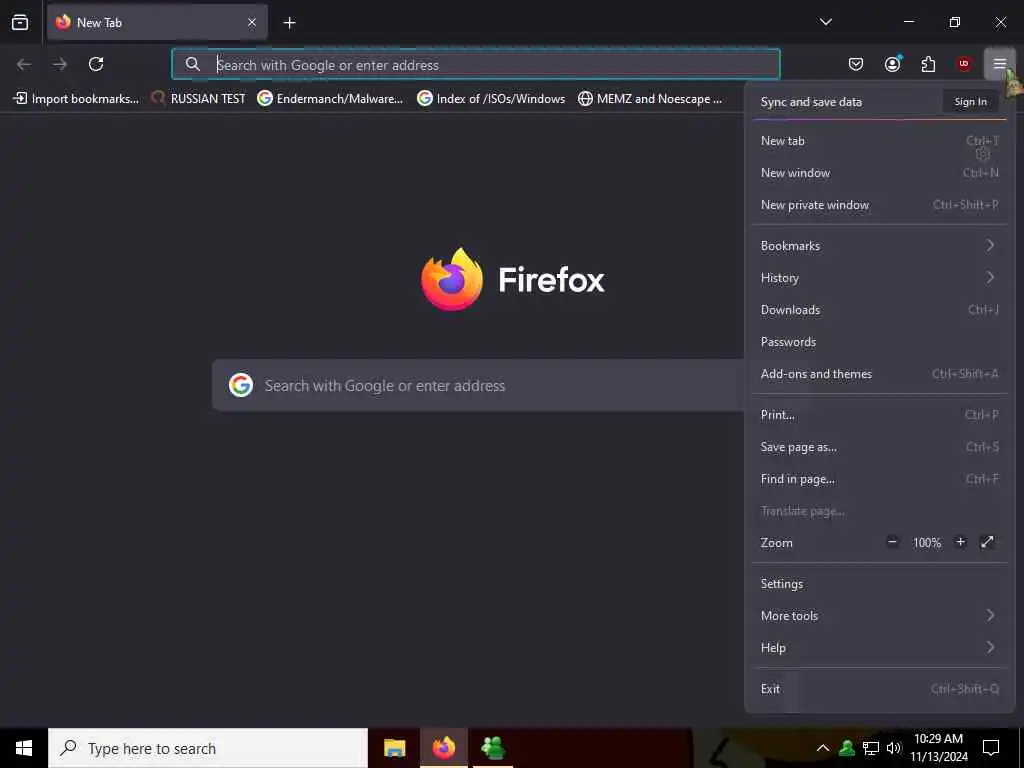Reload the current page
Image resolution: width=1024 pixels, height=768 pixels.
pos(96,64)
